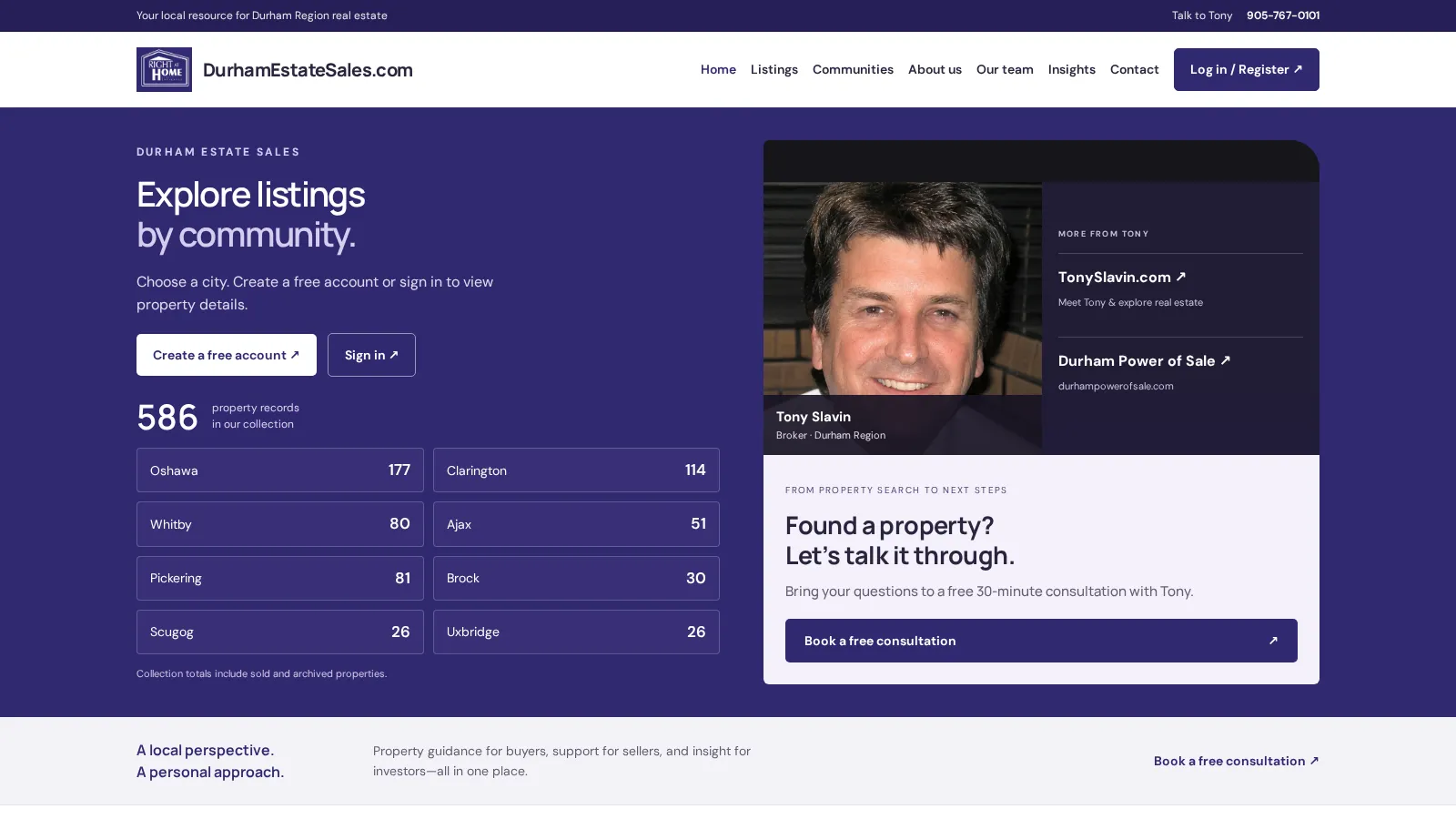Select the Whitby listings card

[x=280, y=524]
